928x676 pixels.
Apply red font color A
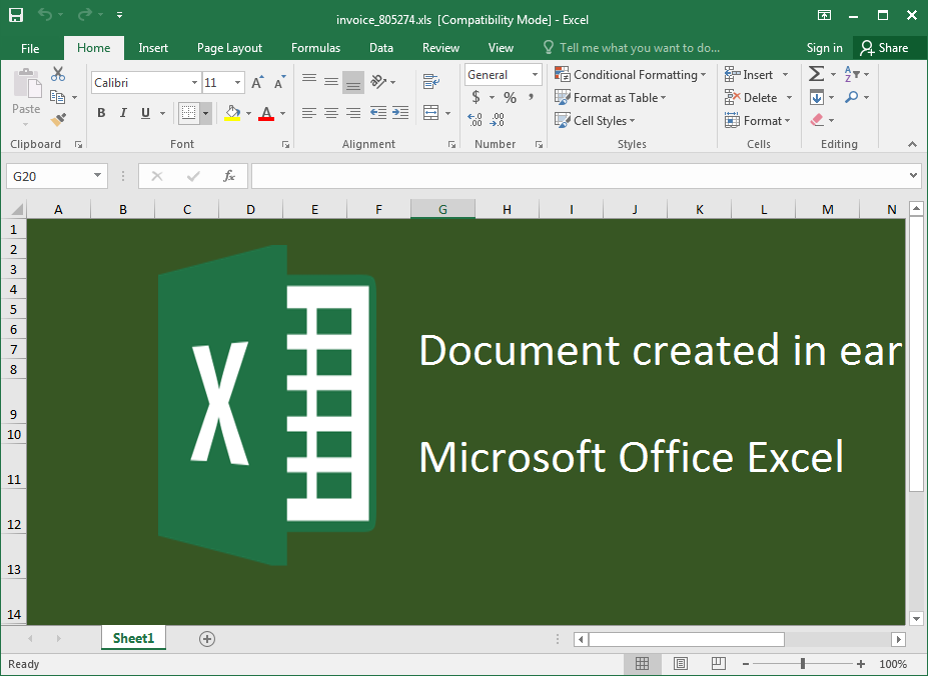pyautogui.click(x=266, y=113)
